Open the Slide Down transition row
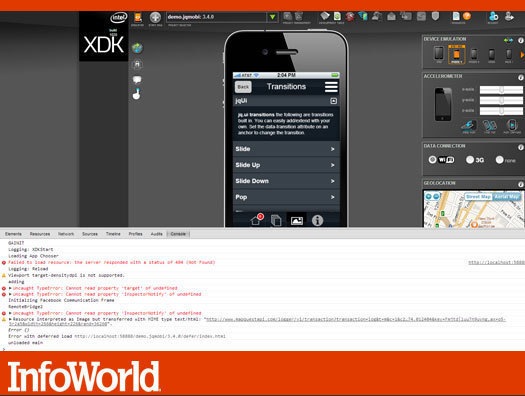The image size is (525, 396). pyautogui.click(x=286, y=181)
